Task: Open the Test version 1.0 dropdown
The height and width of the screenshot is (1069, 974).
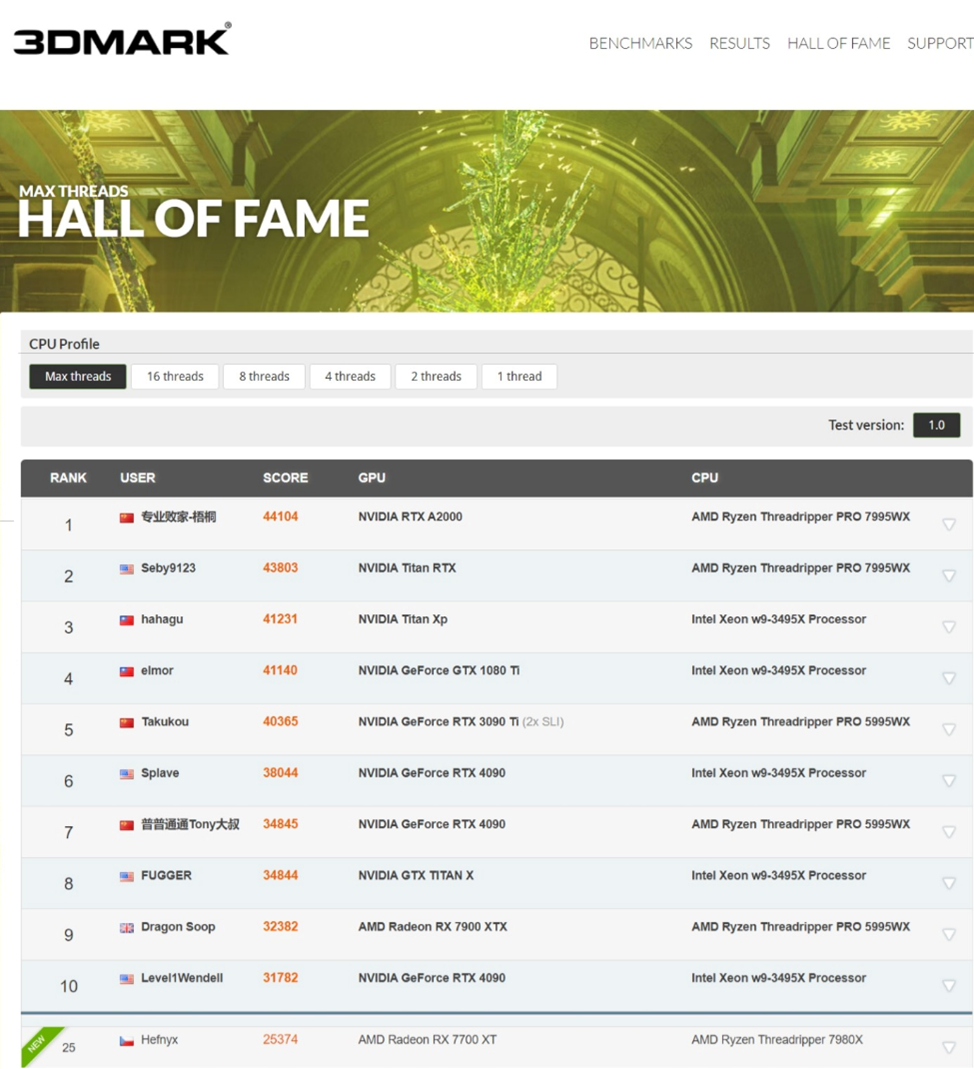Action: pyautogui.click(x=936, y=425)
